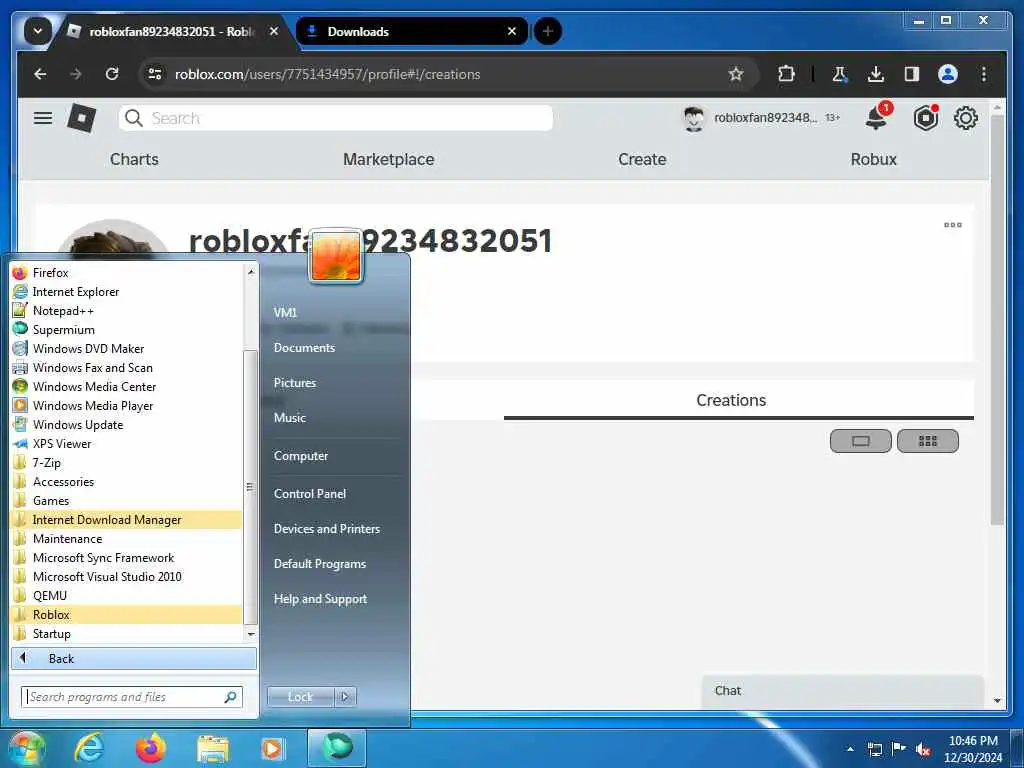
Task: Open the profile three-dots options menu
Action: tap(953, 225)
